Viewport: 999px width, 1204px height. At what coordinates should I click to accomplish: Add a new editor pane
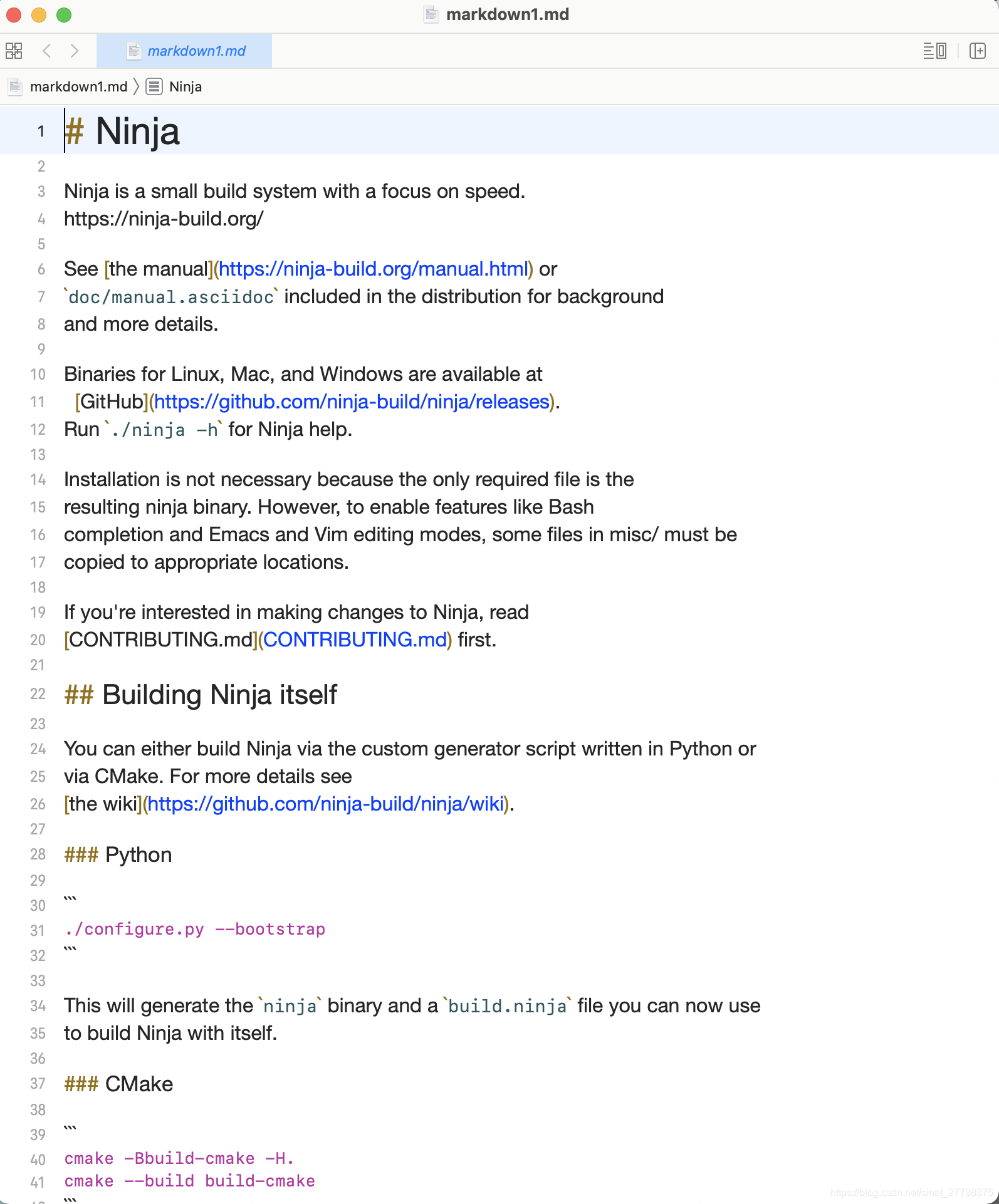[977, 51]
